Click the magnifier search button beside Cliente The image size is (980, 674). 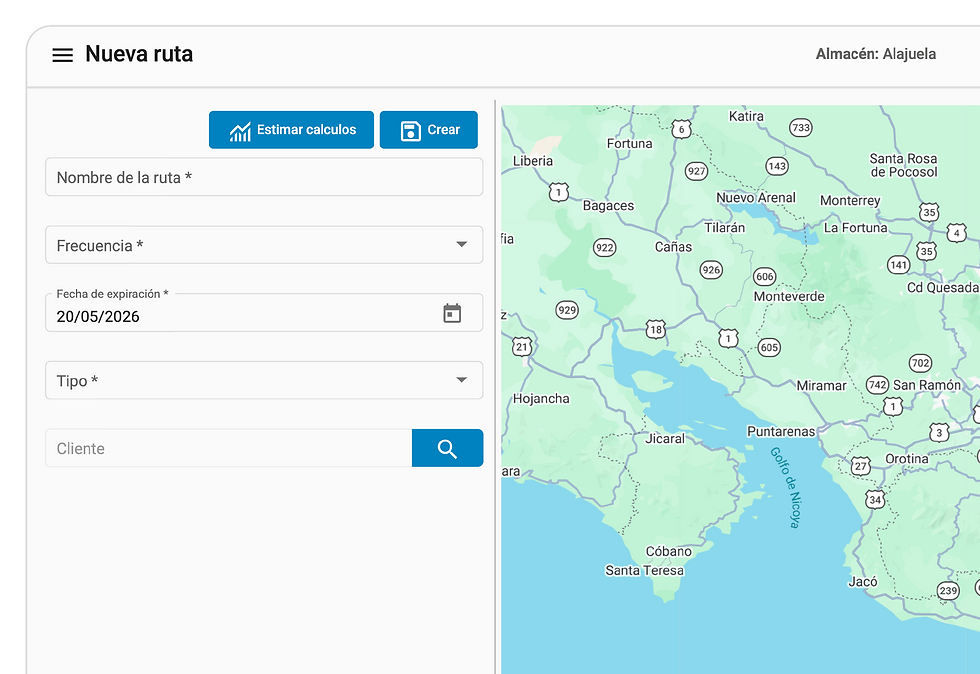point(448,448)
